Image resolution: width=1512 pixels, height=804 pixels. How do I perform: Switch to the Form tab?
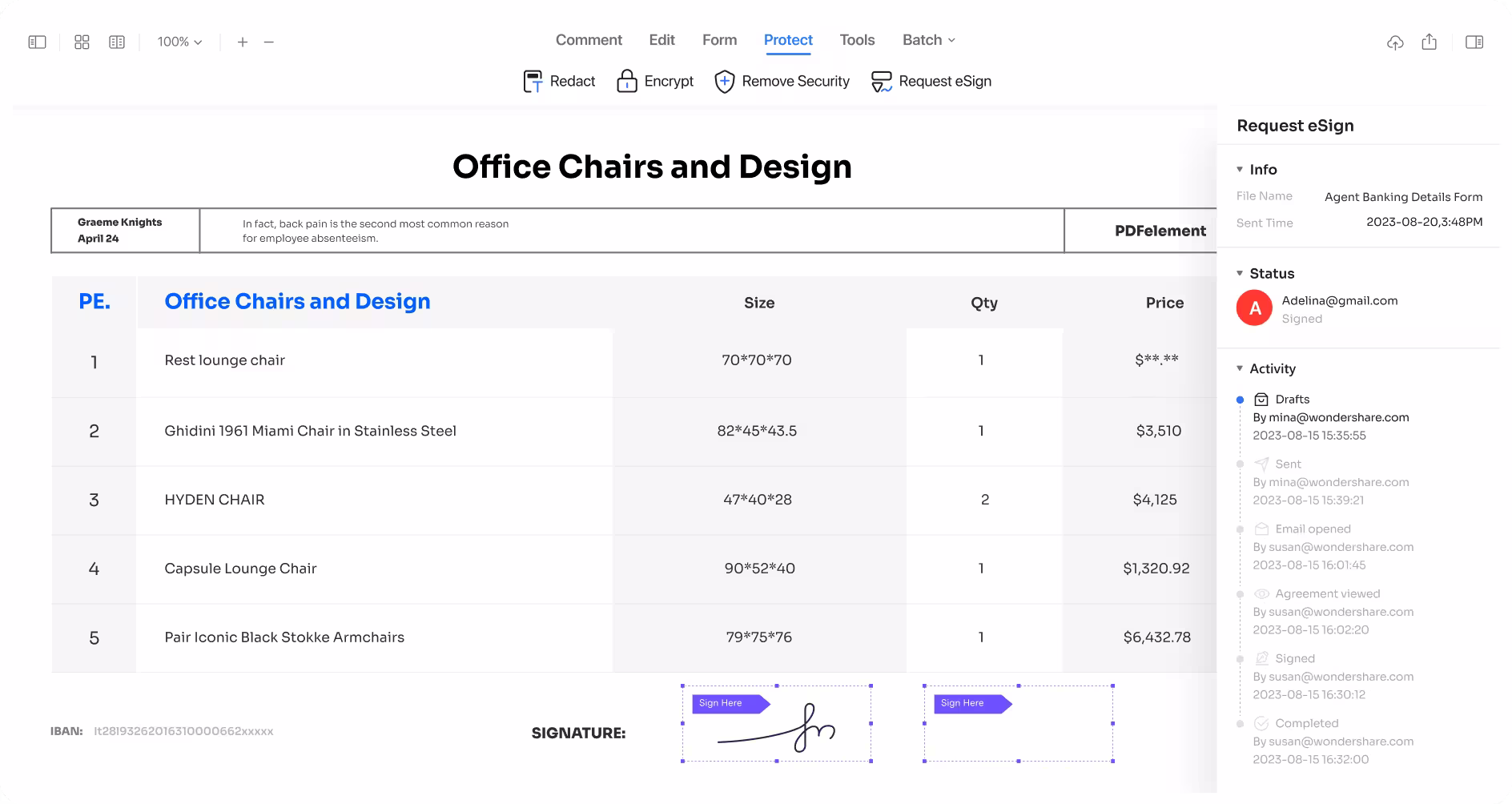719,40
